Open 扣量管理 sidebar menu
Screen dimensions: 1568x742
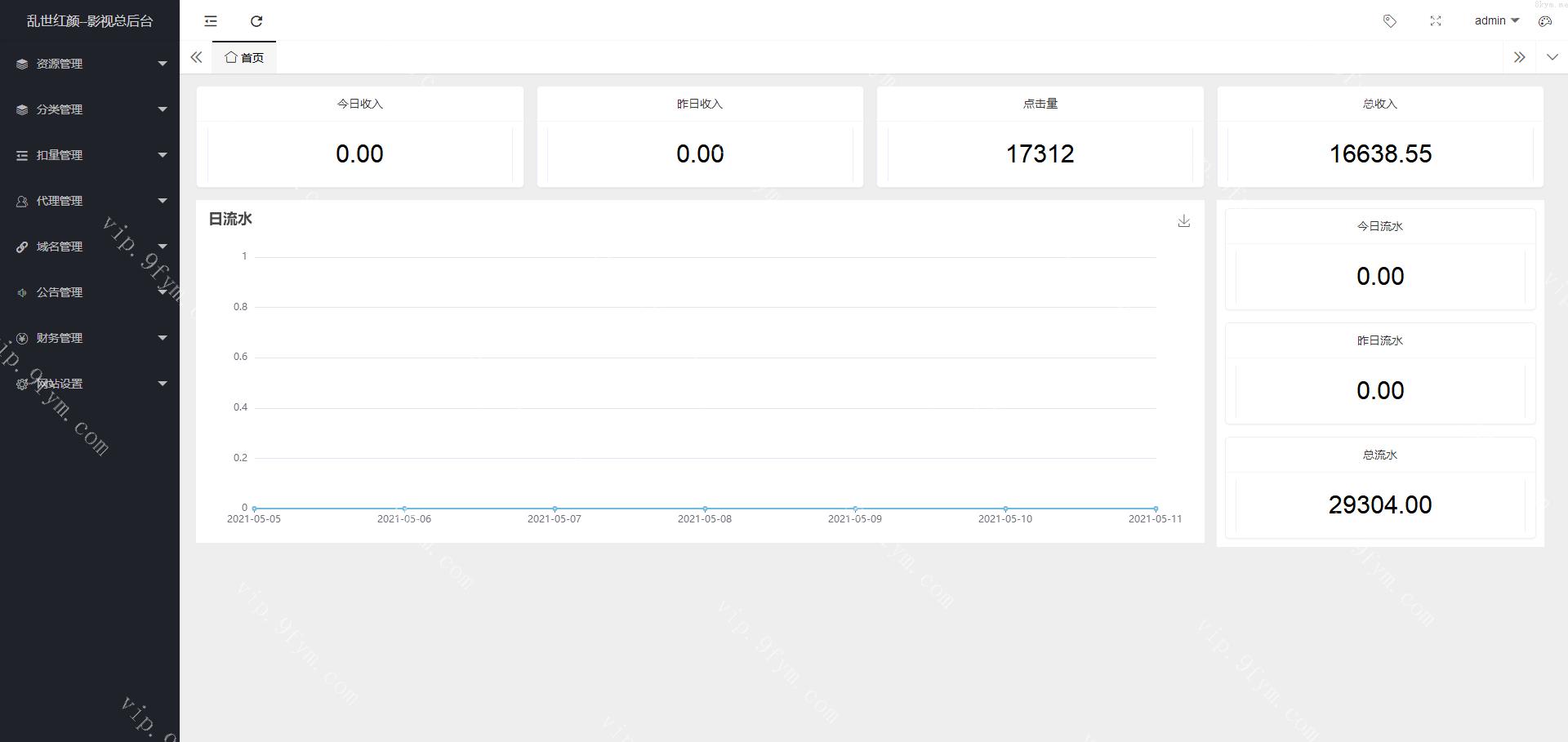pos(90,155)
